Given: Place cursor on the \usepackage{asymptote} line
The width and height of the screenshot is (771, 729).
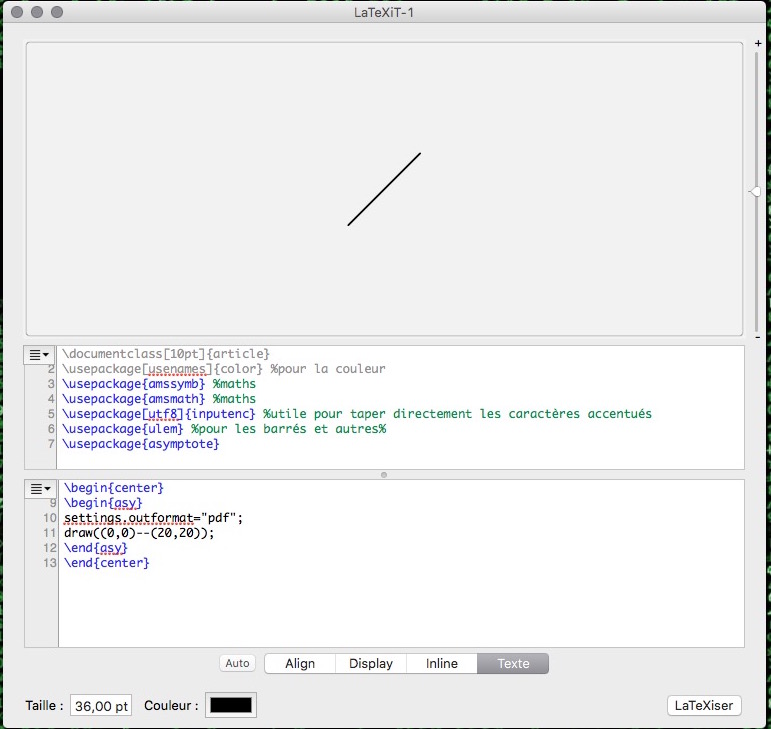Looking at the screenshot, I should [x=140, y=444].
